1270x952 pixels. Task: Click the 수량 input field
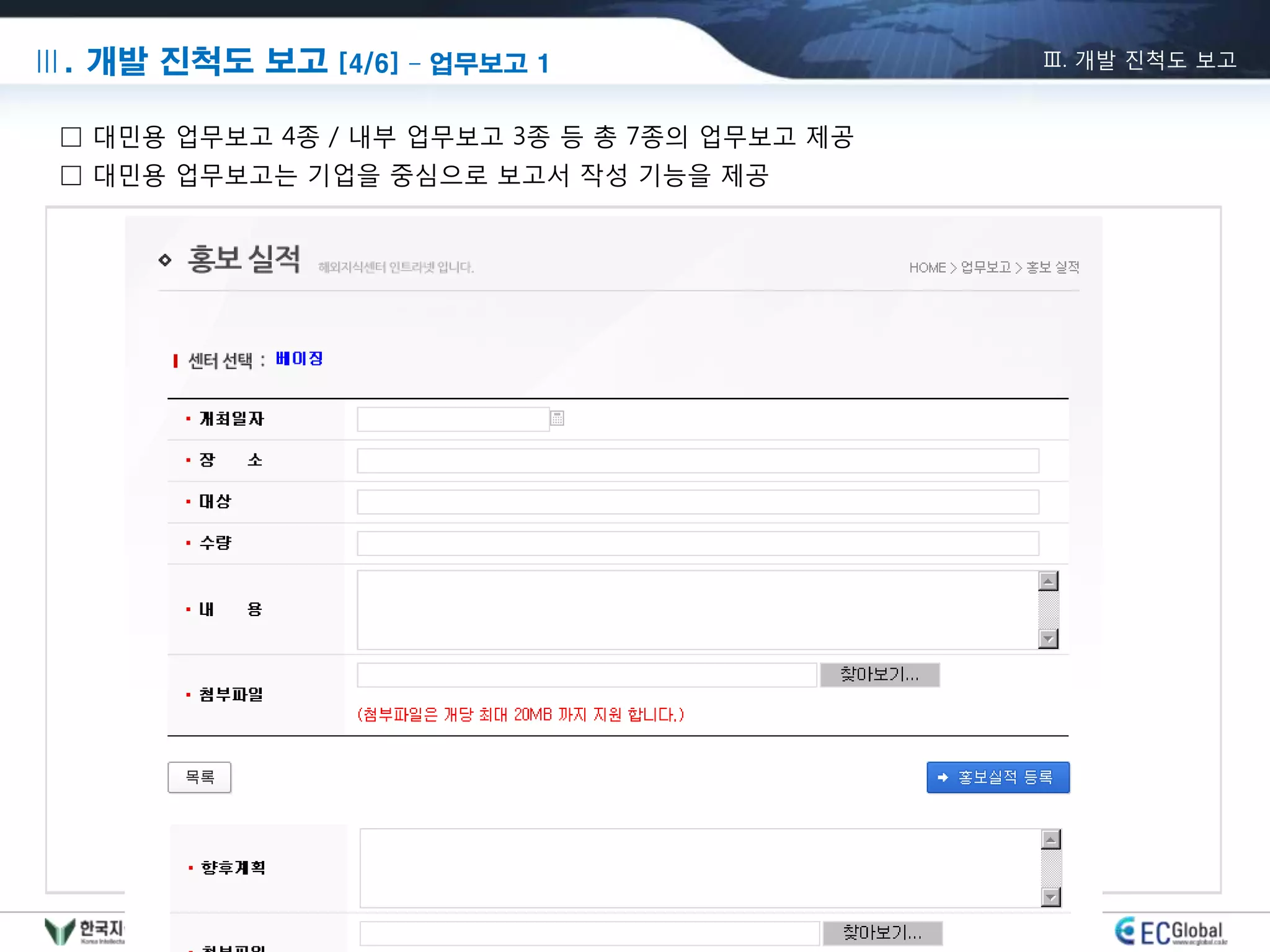[x=698, y=544]
